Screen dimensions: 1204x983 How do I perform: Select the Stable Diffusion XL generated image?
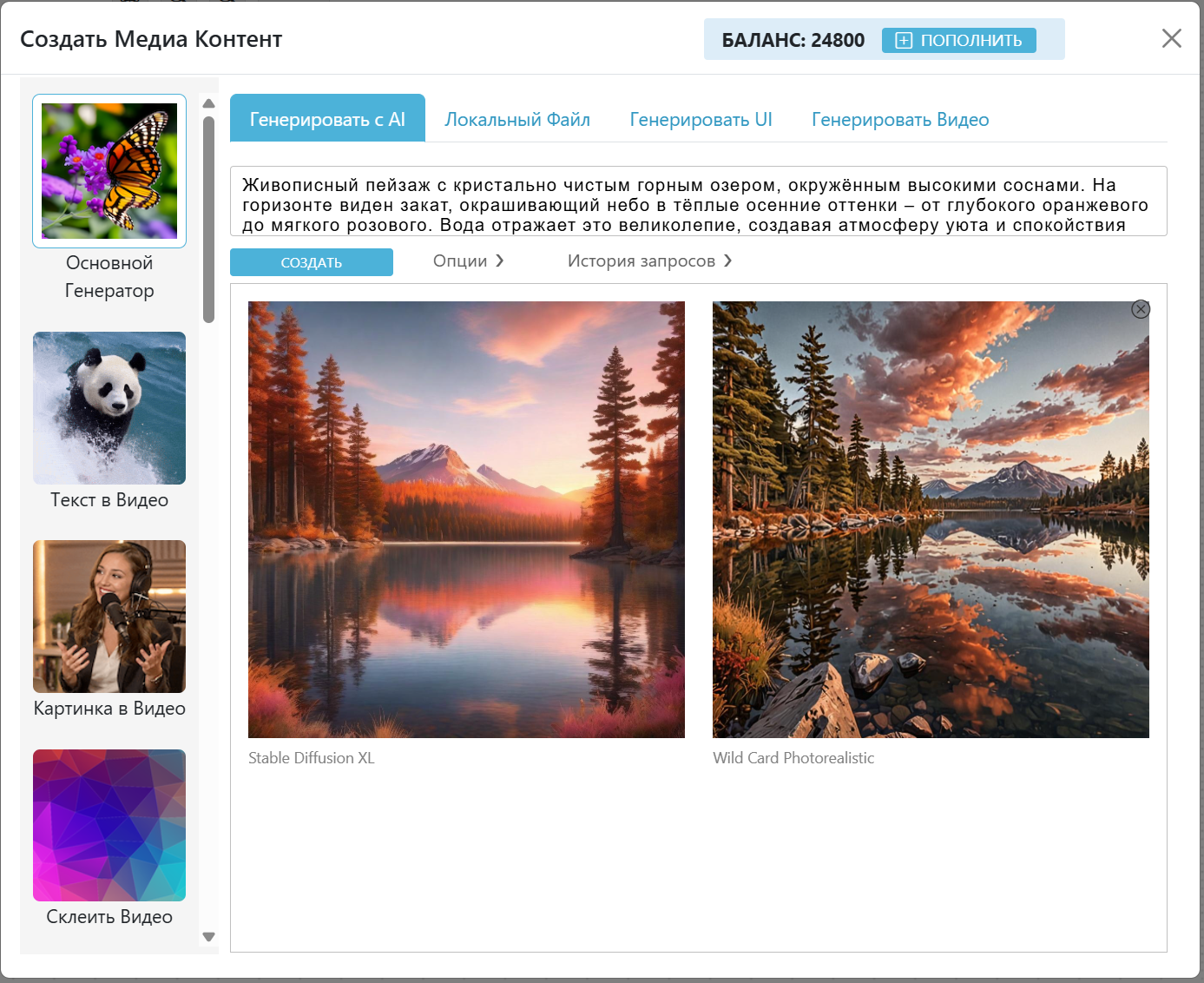pos(466,519)
